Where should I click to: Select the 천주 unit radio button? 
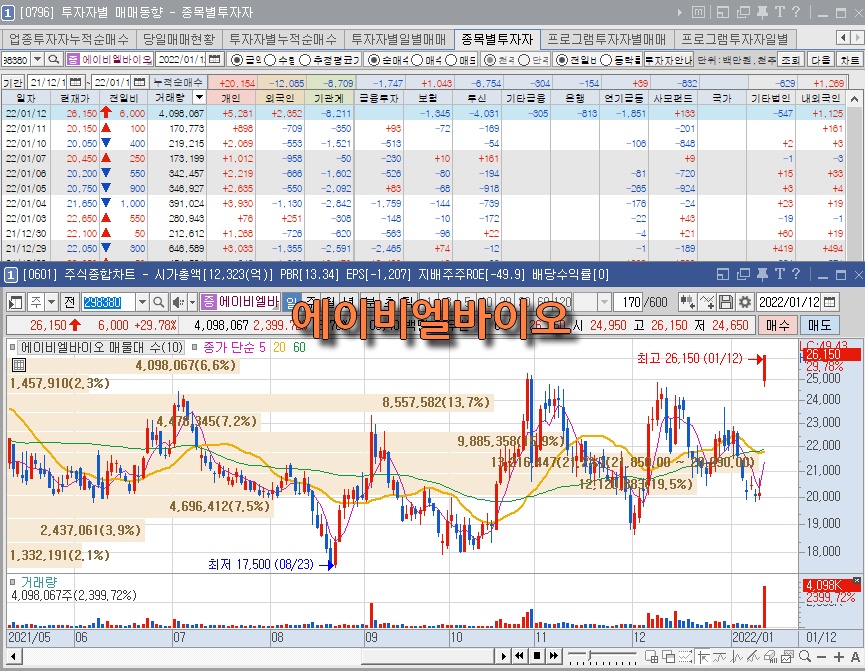coord(490,60)
